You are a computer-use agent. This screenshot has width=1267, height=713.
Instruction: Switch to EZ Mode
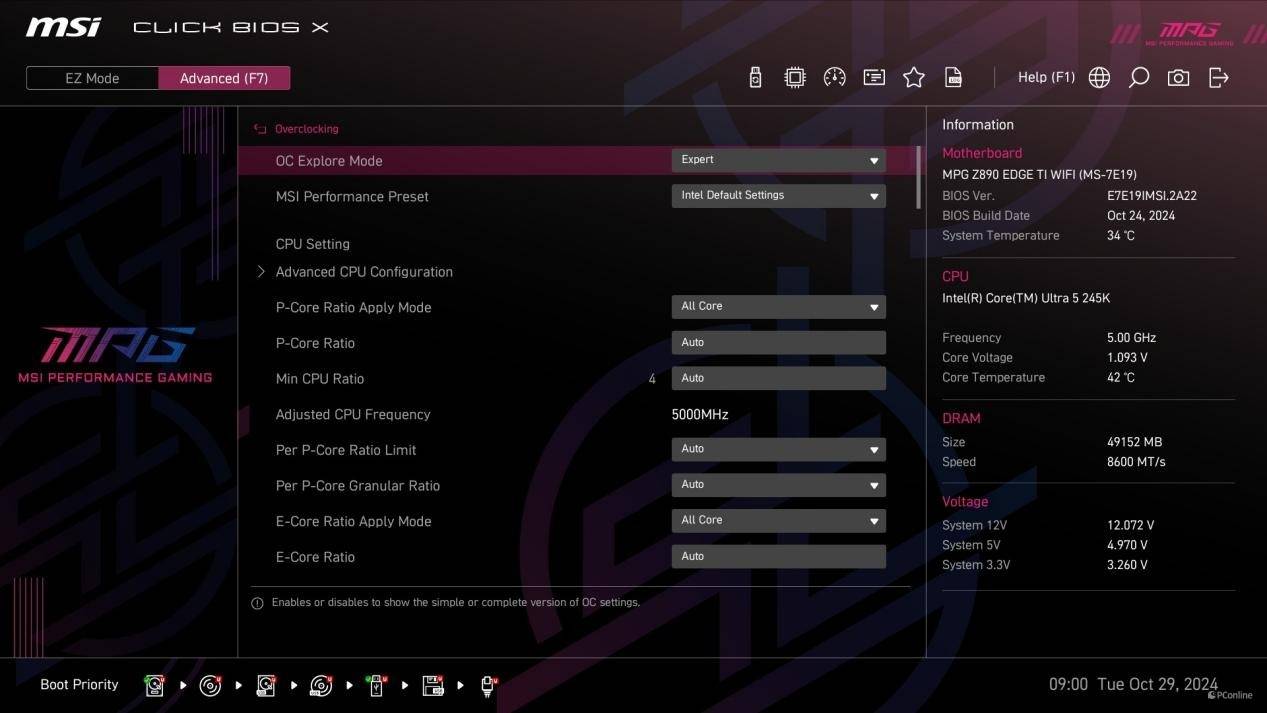92,78
